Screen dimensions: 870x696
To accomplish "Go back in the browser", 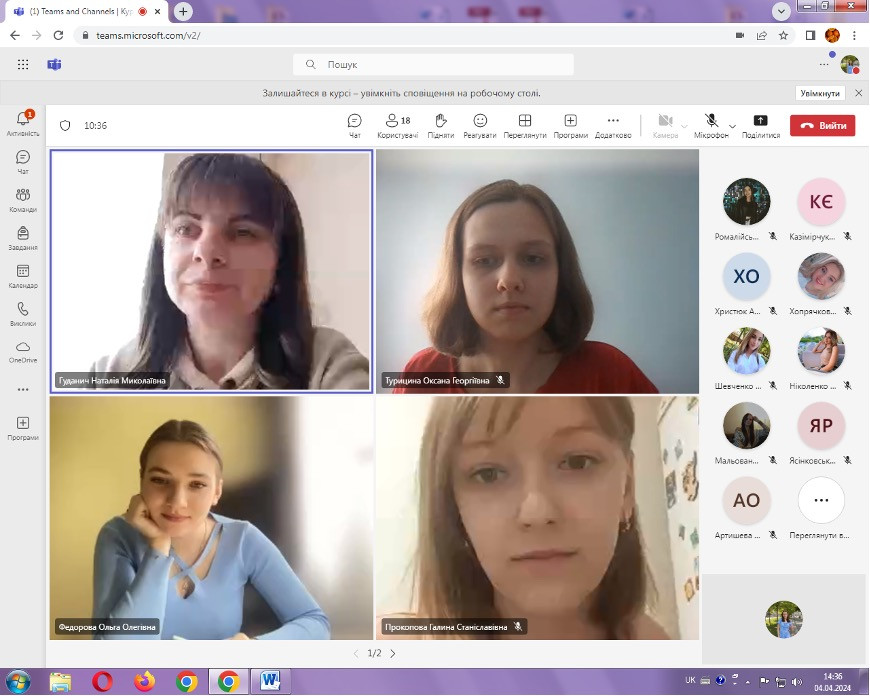I will 15,36.
